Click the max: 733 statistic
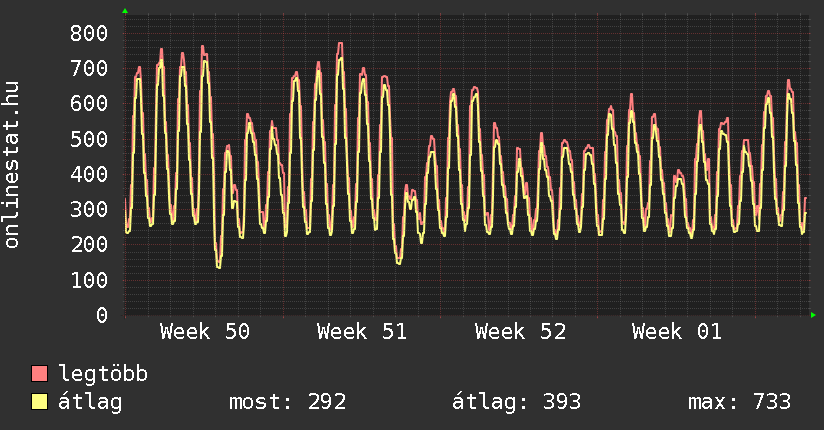This screenshot has width=824, height=430. (739, 402)
